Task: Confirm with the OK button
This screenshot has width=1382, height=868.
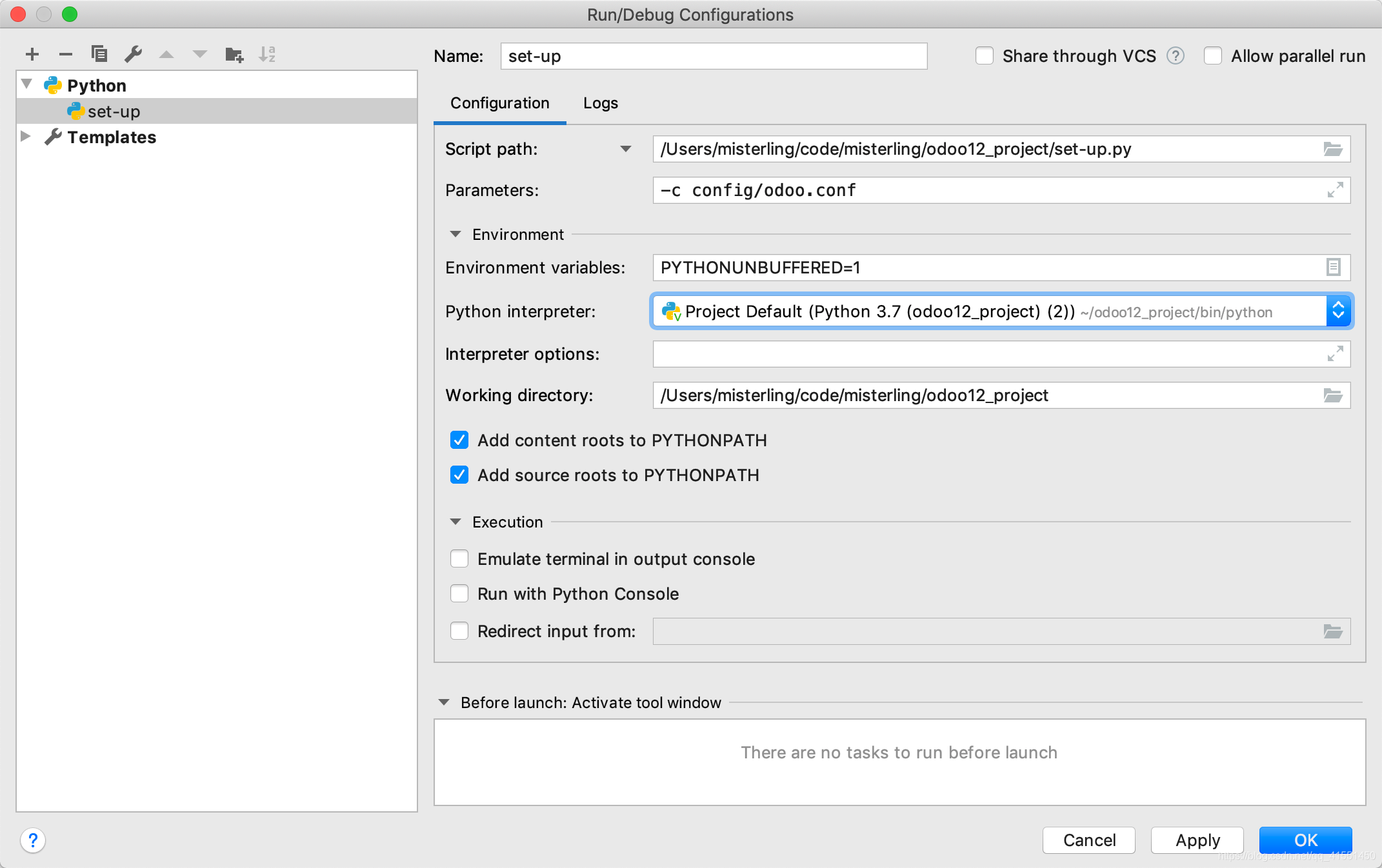Action: point(1306,840)
